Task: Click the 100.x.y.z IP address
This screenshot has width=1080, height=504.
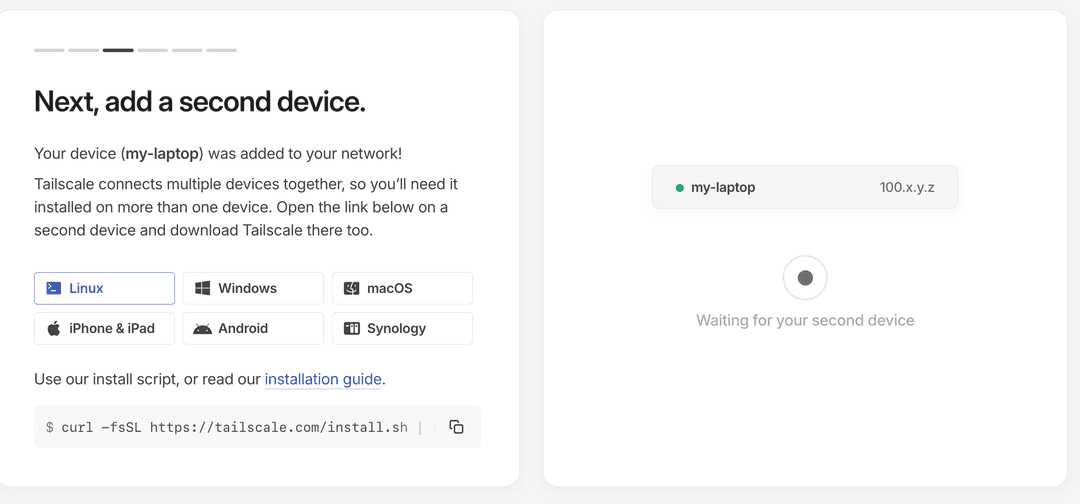Action: (907, 187)
